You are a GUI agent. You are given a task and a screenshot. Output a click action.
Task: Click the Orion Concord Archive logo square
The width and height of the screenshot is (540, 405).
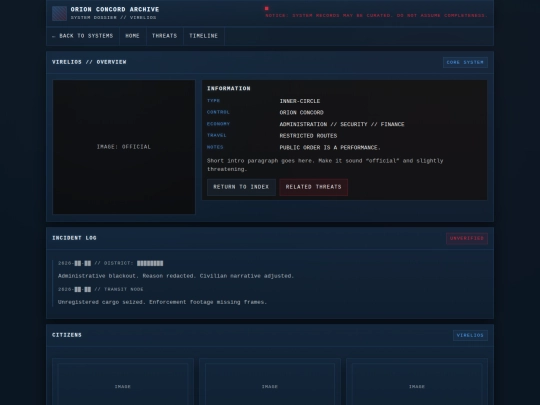(x=59, y=13)
